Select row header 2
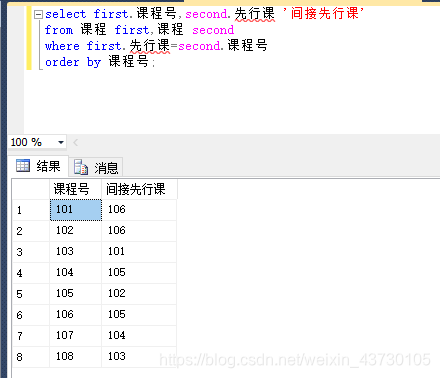The height and width of the screenshot is (378, 440). point(31,231)
